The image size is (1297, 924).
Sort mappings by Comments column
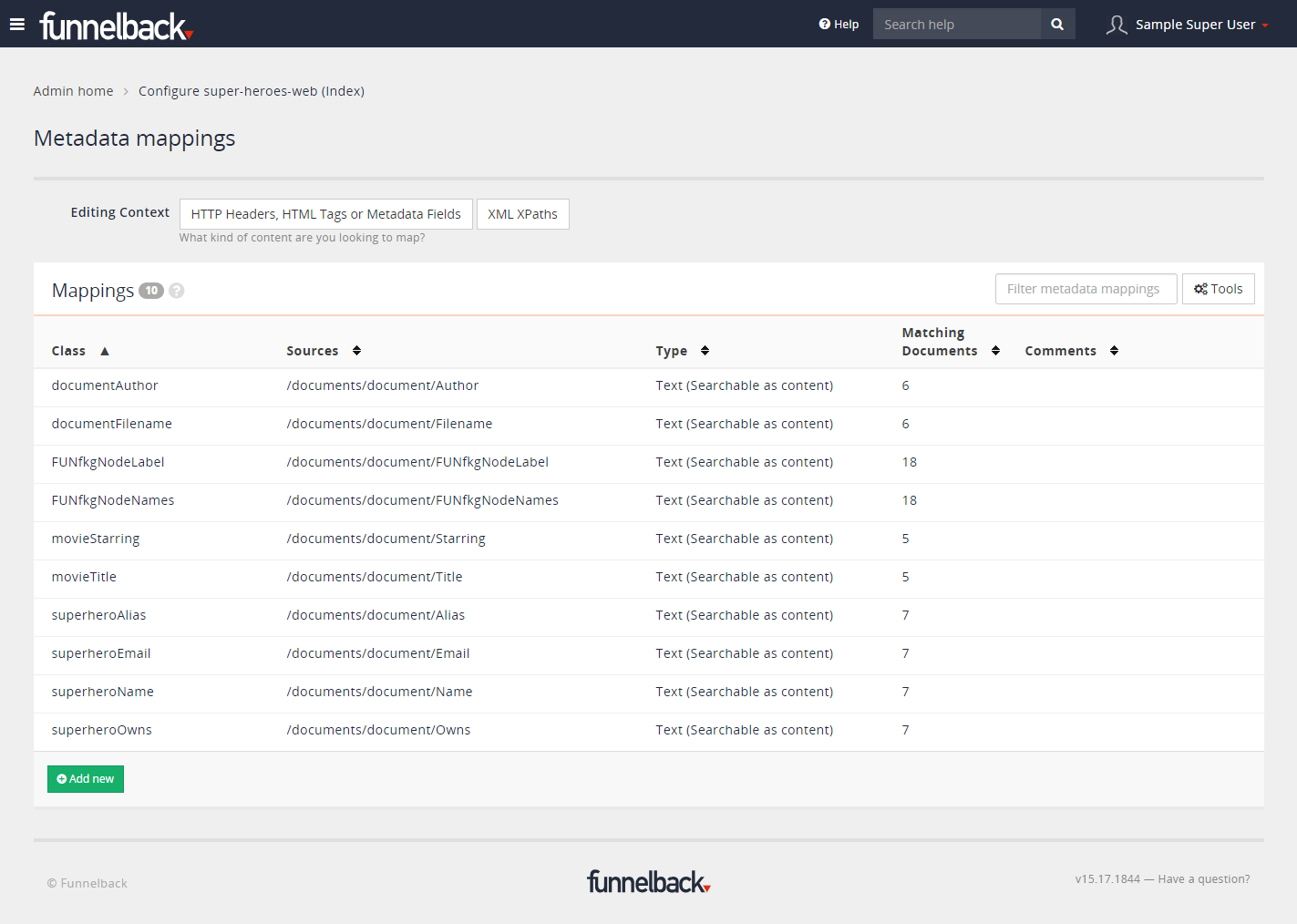click(1114, 351)
